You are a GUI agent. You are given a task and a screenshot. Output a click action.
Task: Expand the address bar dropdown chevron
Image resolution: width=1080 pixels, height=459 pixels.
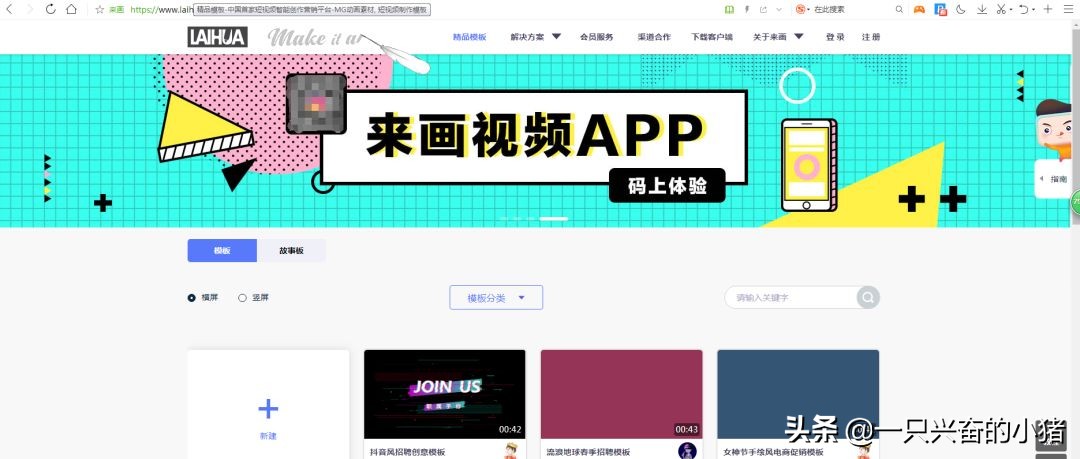point(779,9)
